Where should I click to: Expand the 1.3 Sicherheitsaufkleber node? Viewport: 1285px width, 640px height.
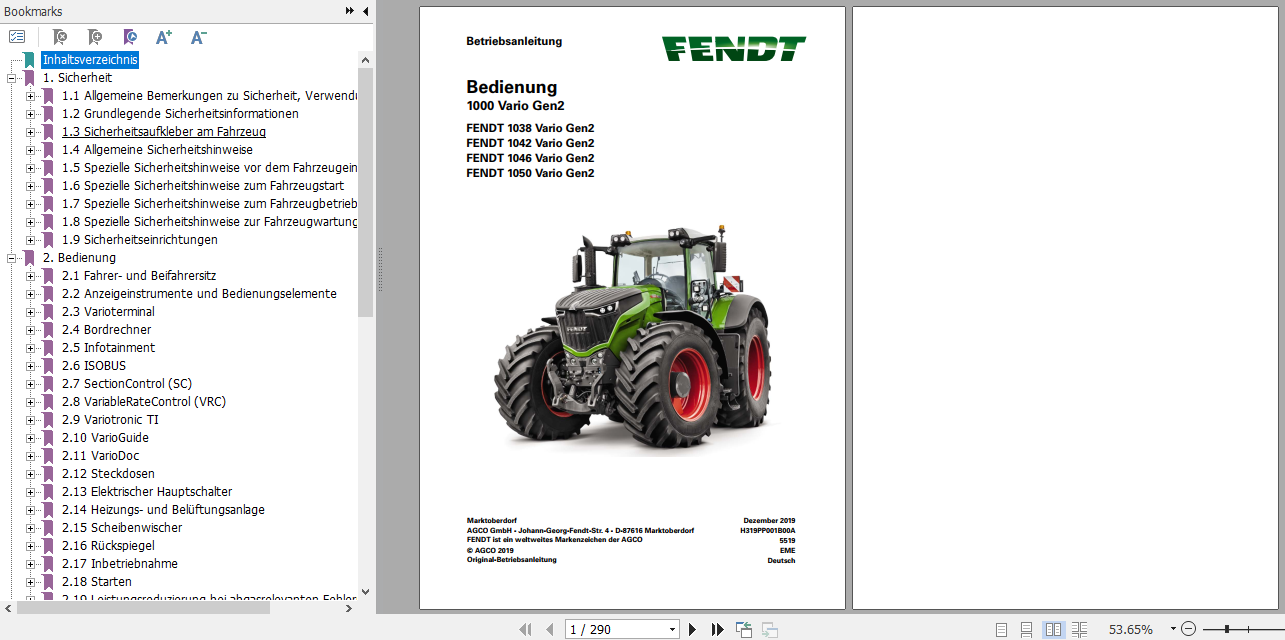click(30, 132)
